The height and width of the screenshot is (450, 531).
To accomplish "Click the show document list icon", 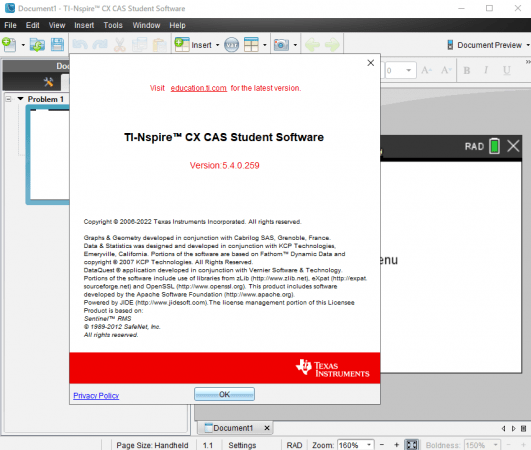I will 524,429.
